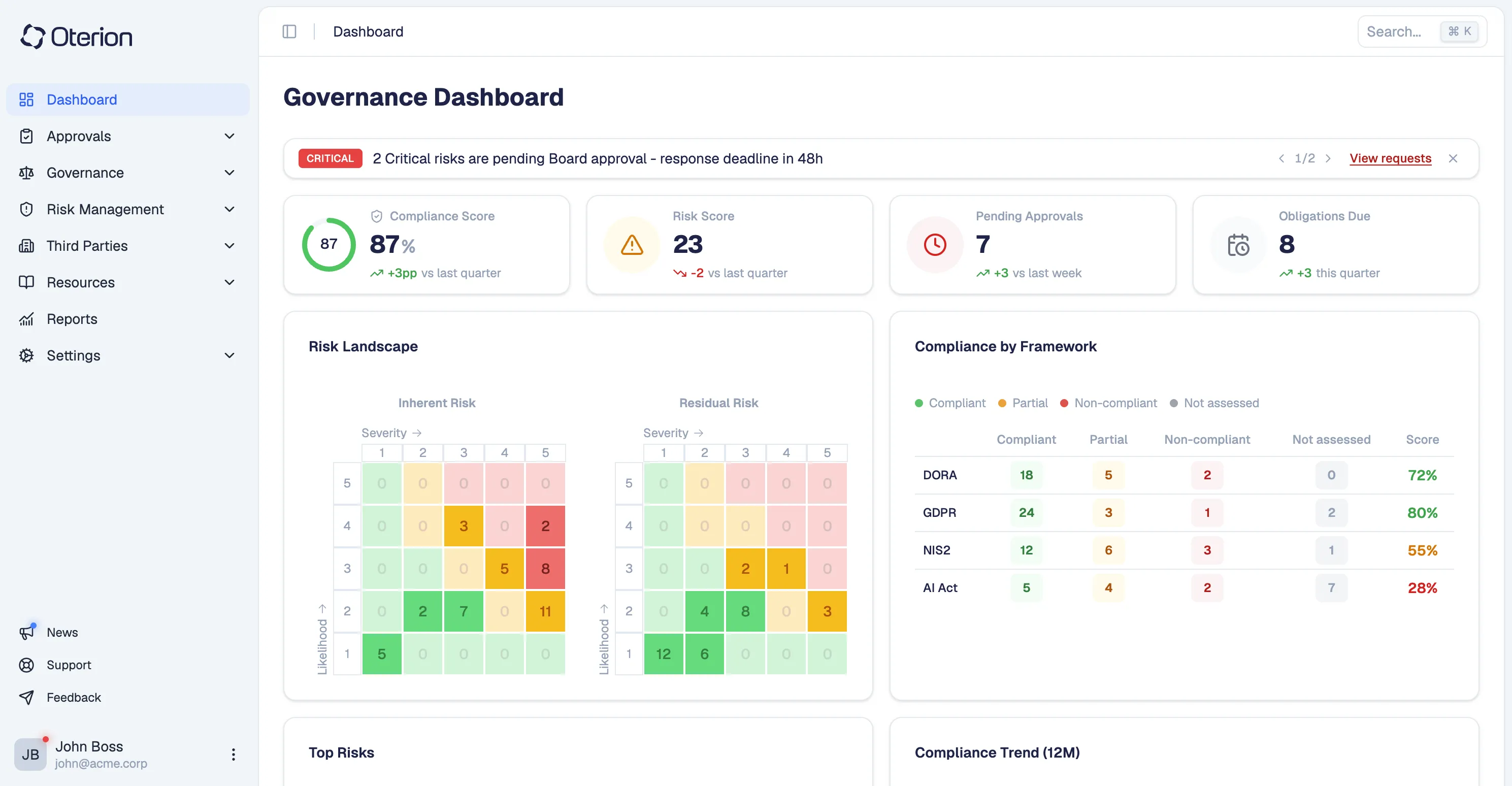Open Dashboard in the sidebar

(128, 99)
